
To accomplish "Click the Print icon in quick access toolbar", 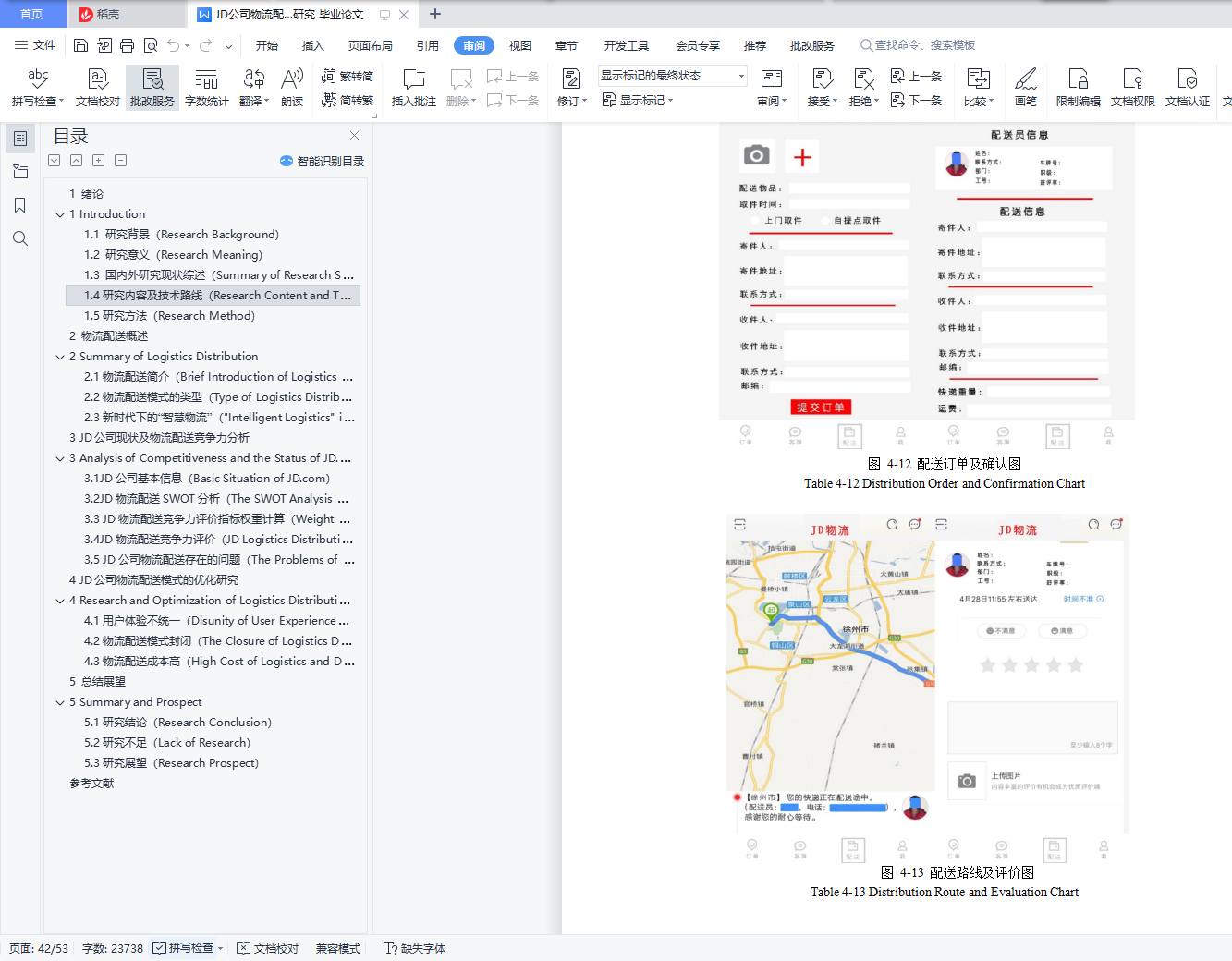I will point(127,45).
